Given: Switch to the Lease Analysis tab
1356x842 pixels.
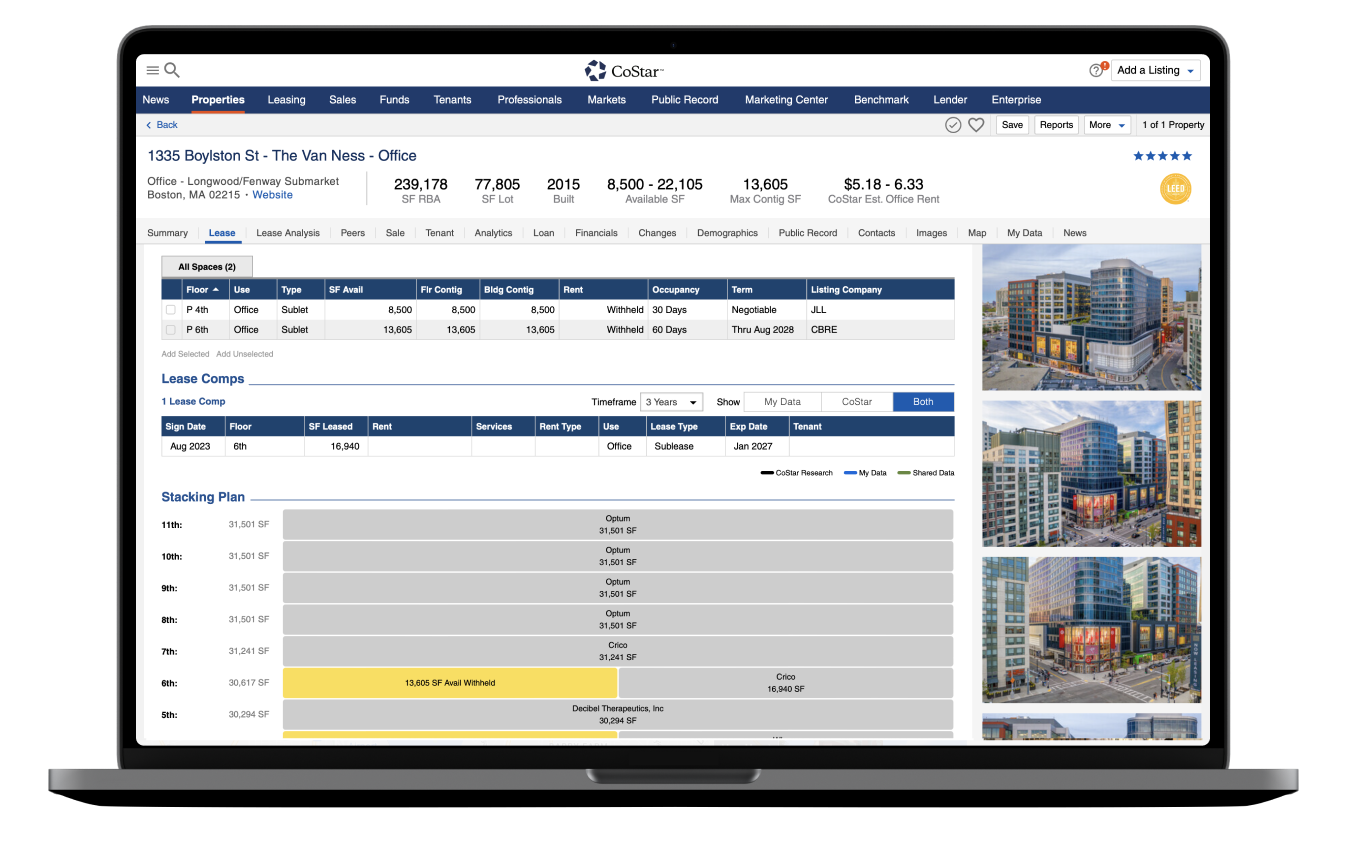Looking at the screenshot, I should tap(288, 233).
